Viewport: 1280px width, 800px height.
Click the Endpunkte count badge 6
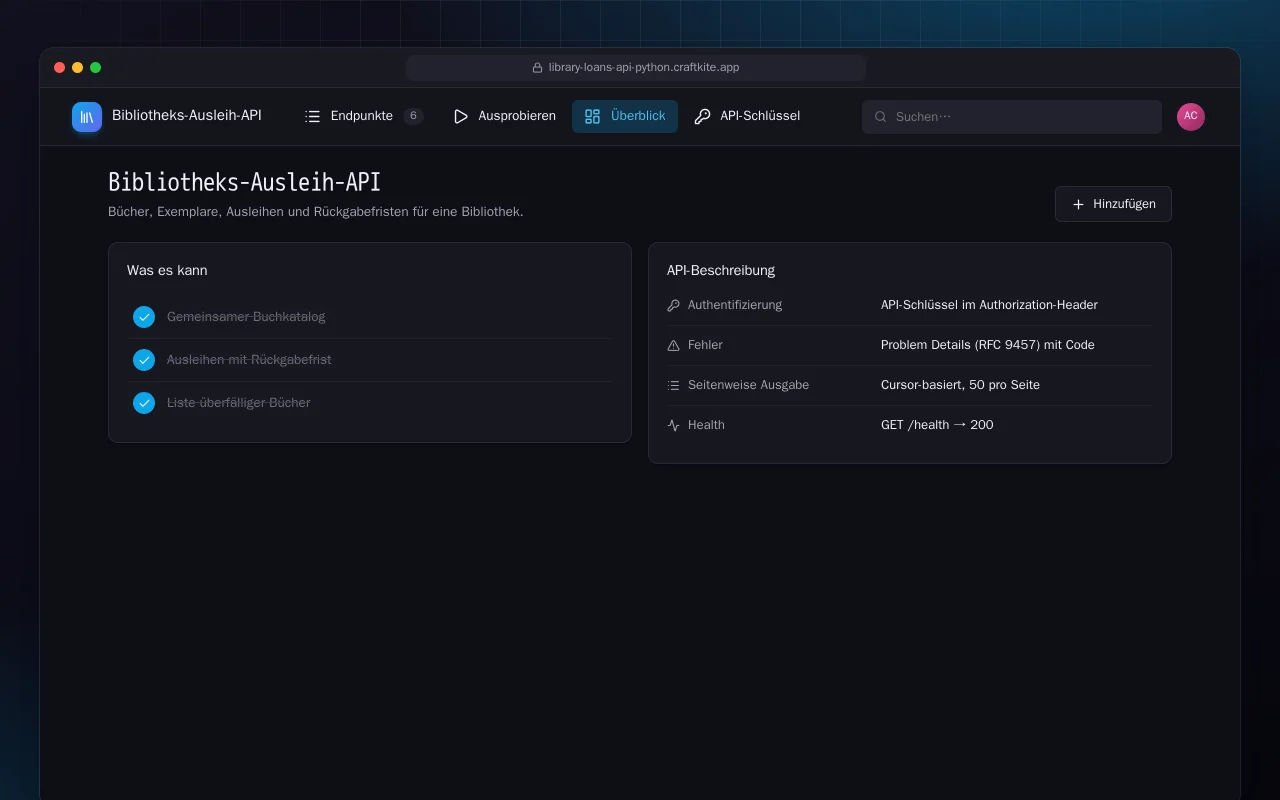(x=413, y=116)
